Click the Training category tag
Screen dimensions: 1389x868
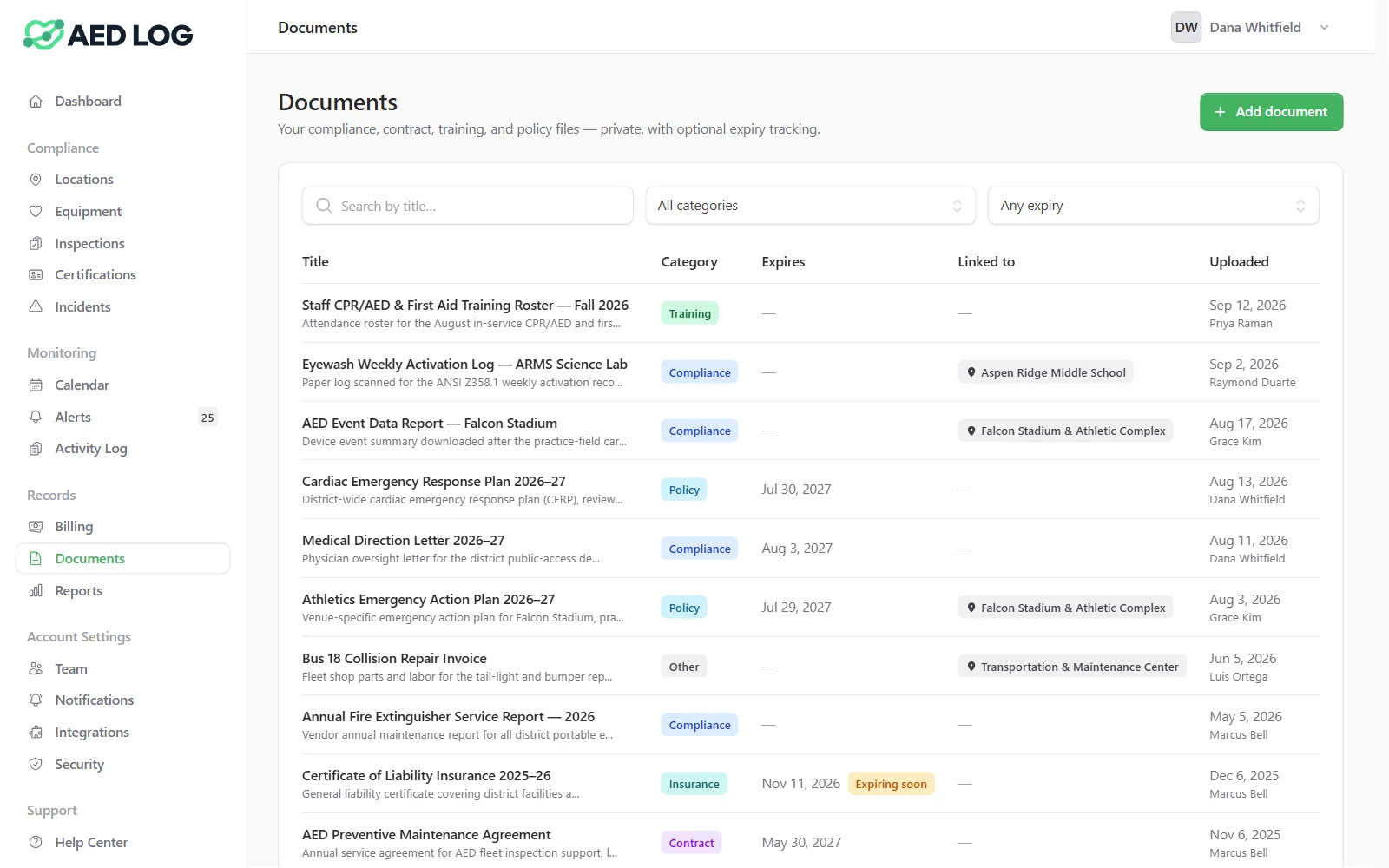(689, 313)
